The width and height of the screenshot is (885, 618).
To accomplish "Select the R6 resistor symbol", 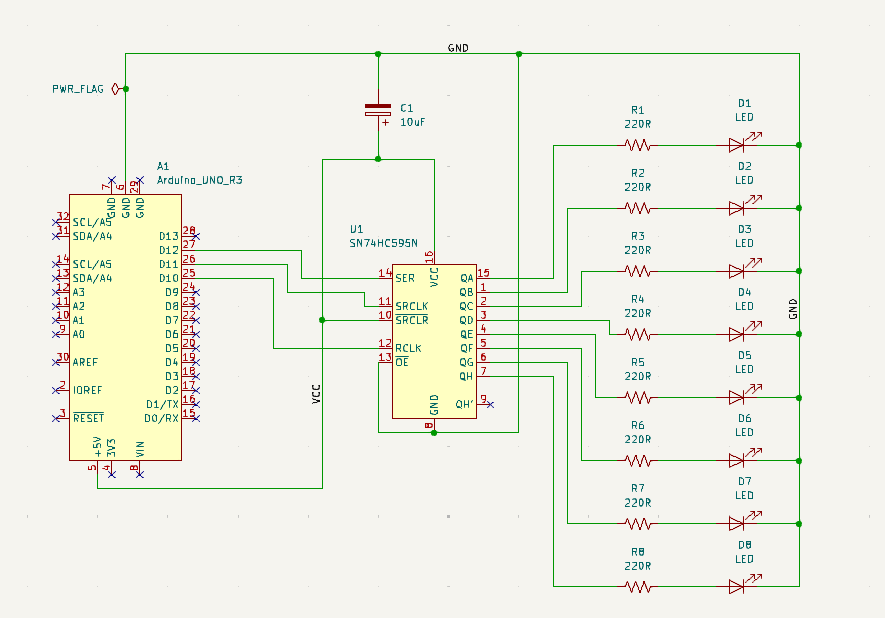I will click(638, 461).
